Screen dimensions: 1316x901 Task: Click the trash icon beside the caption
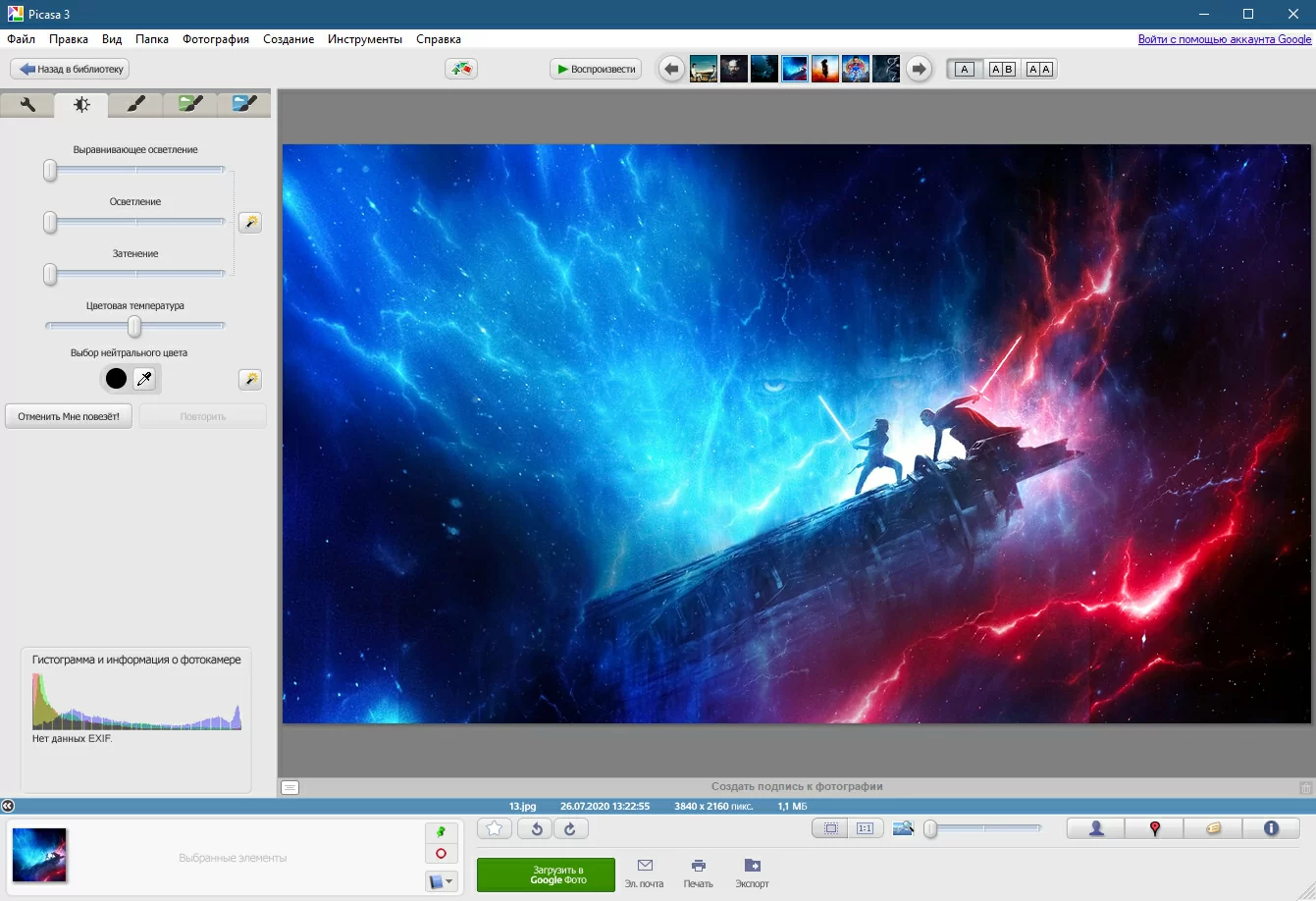[x=1305, y=787]
